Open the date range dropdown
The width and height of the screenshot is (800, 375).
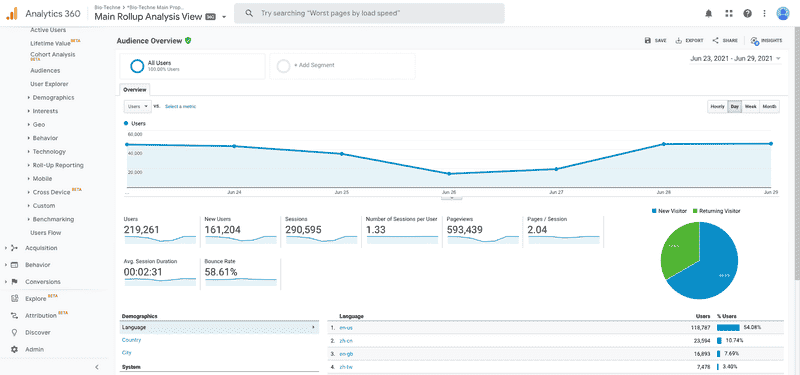coord(735,59)
